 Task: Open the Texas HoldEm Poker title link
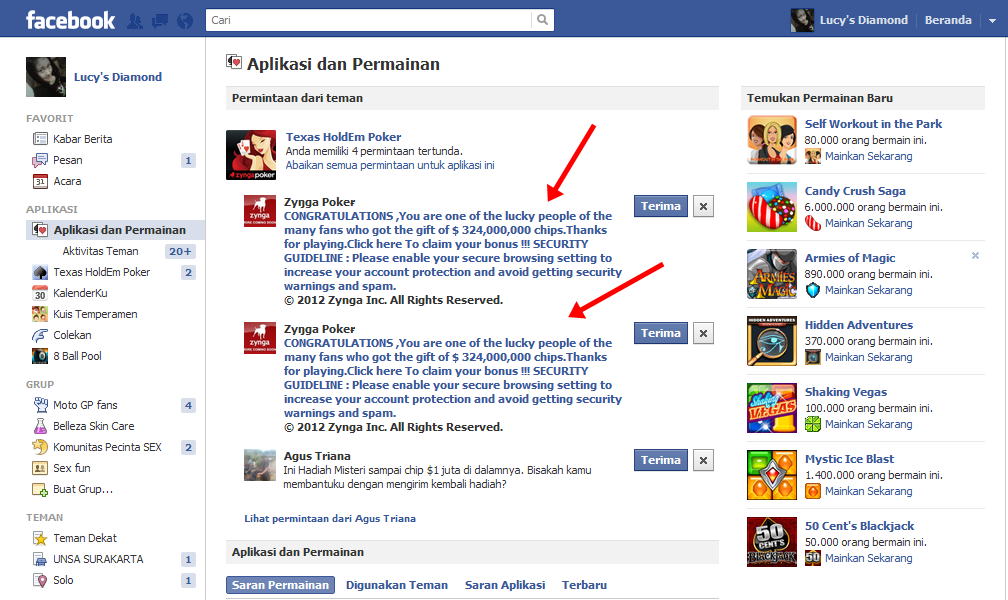[x=343, y=137]
